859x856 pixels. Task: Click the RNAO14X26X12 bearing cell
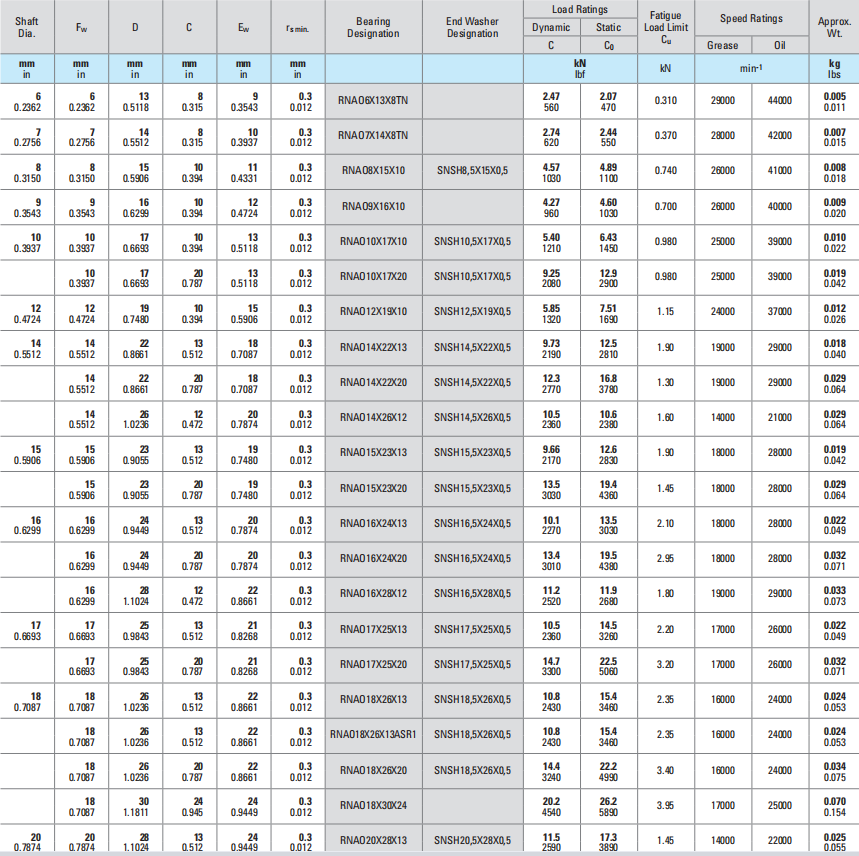[x=373, y=417]
